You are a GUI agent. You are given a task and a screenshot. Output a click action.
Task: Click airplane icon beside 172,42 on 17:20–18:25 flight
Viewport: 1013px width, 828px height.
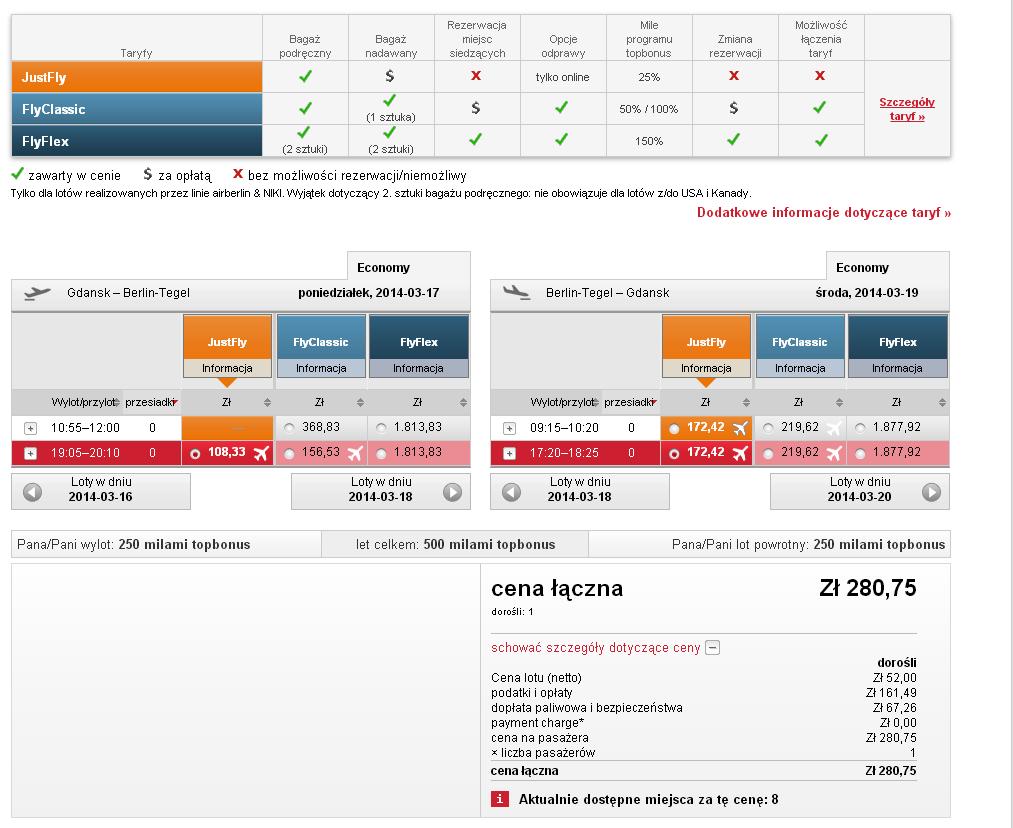pos(740,453)
